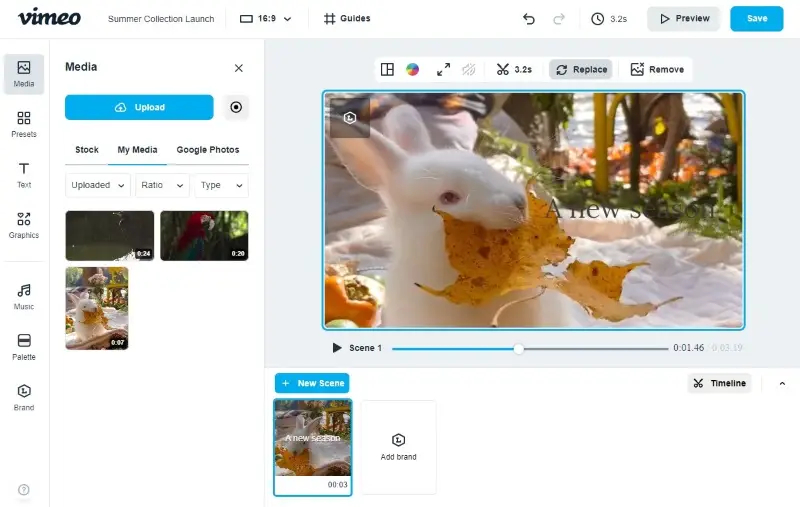Click the expand fullscreen arrows icon
This screenshot has width=800, height=507.
coord(443,69)
